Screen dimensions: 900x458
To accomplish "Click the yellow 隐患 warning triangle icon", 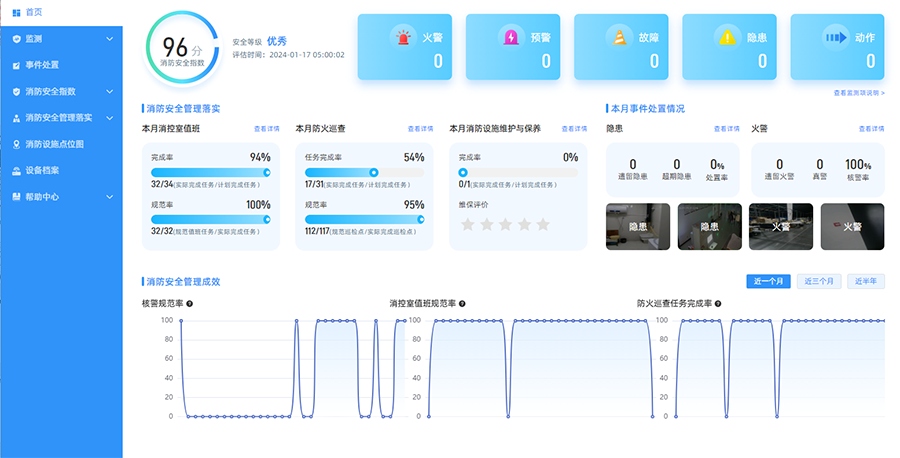I will [x=727, y=37].
